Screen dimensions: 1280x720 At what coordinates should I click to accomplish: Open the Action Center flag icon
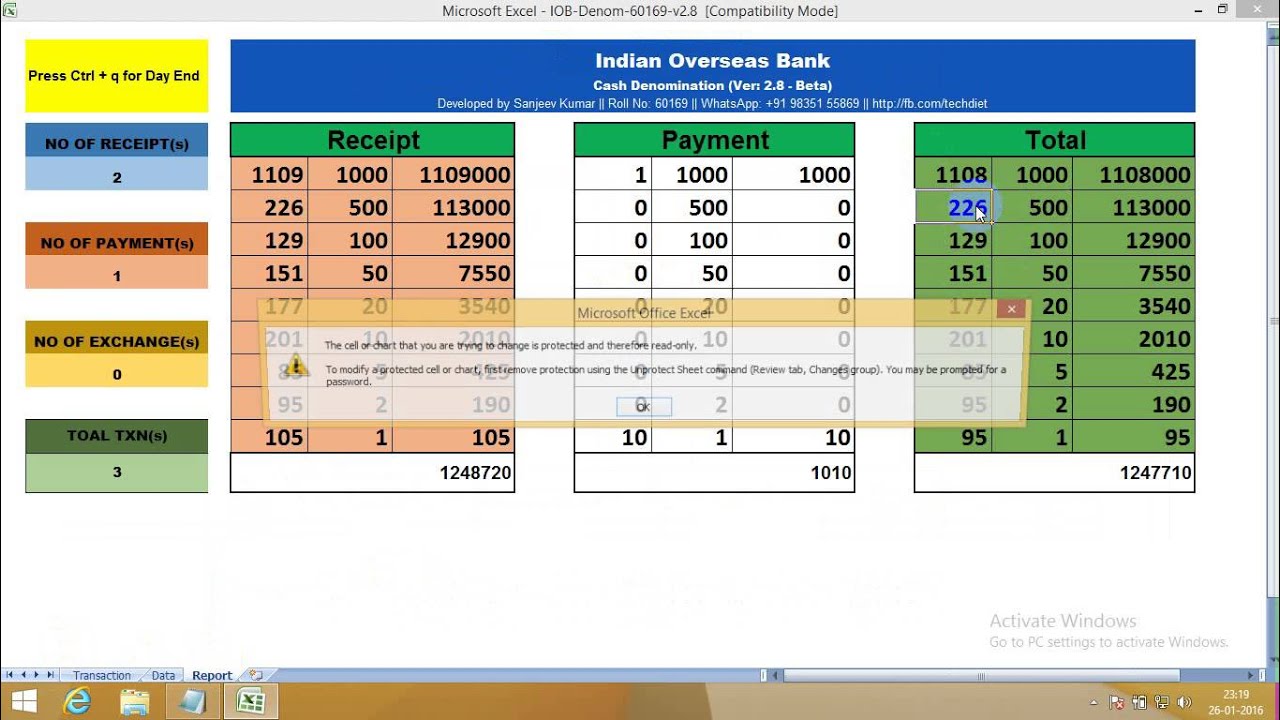[1117, 702]
